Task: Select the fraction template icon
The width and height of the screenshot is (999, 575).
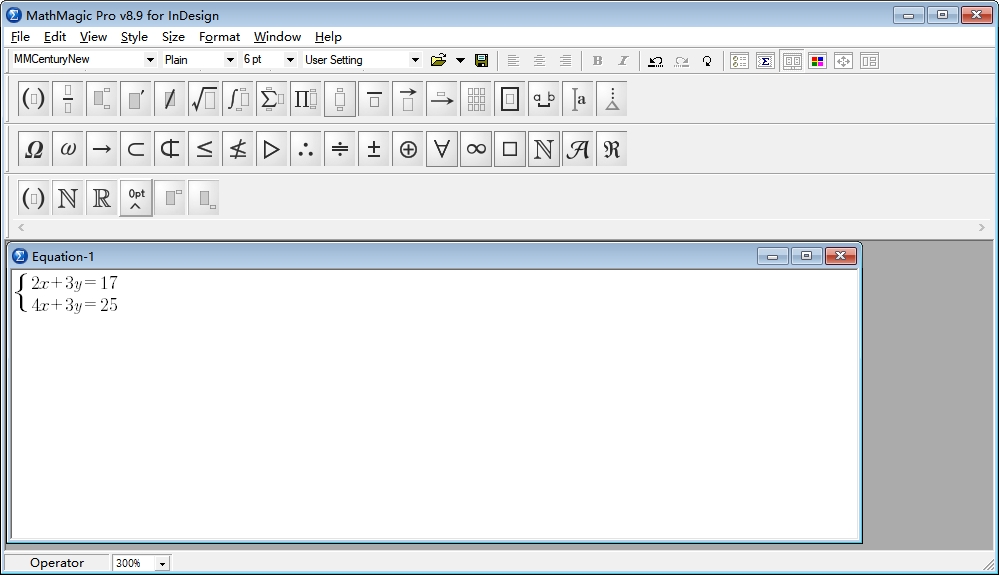Action: tap(68, 99)
